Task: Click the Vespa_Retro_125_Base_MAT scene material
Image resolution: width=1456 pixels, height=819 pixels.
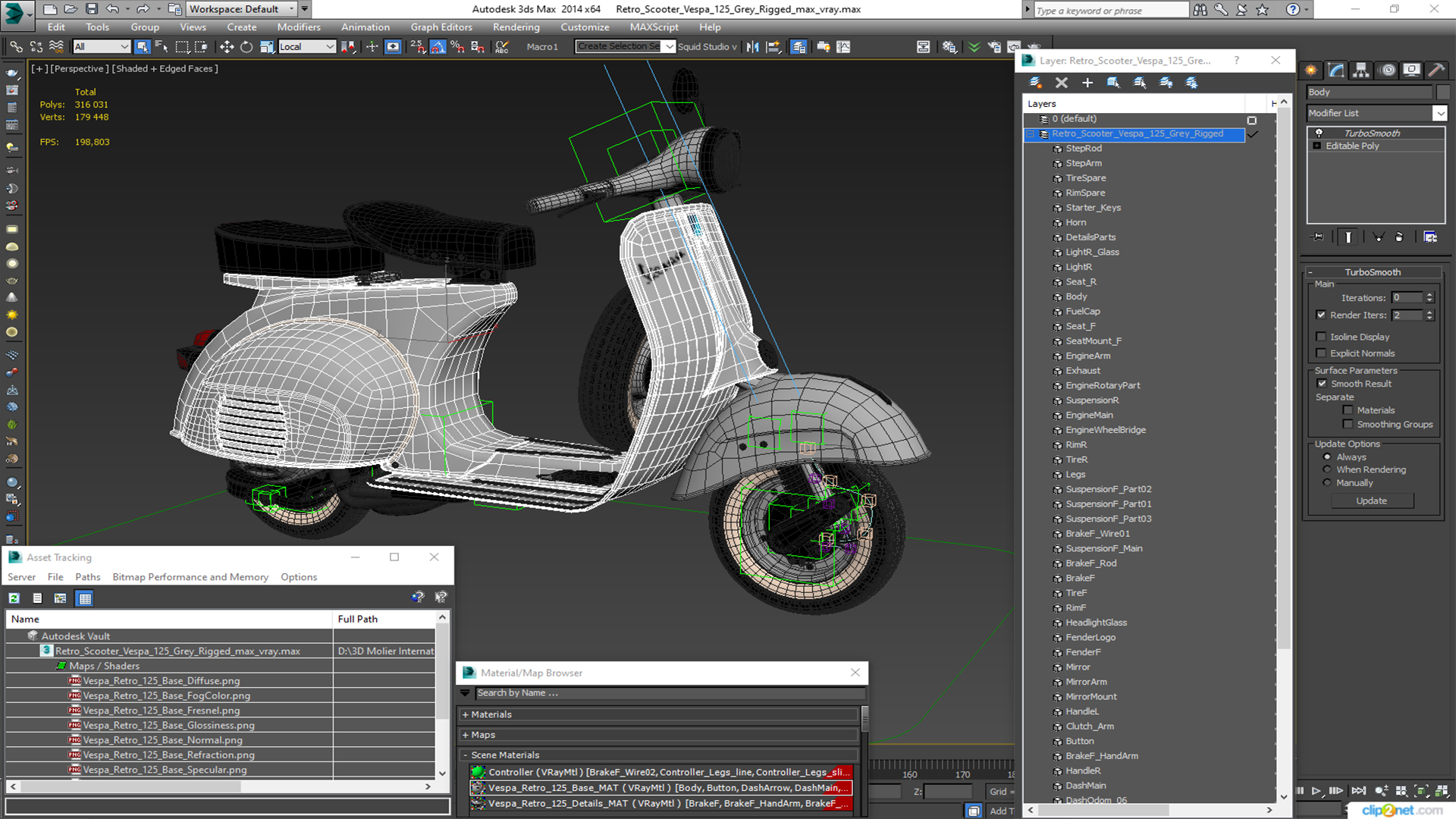Action: click(x=661, y=788)
